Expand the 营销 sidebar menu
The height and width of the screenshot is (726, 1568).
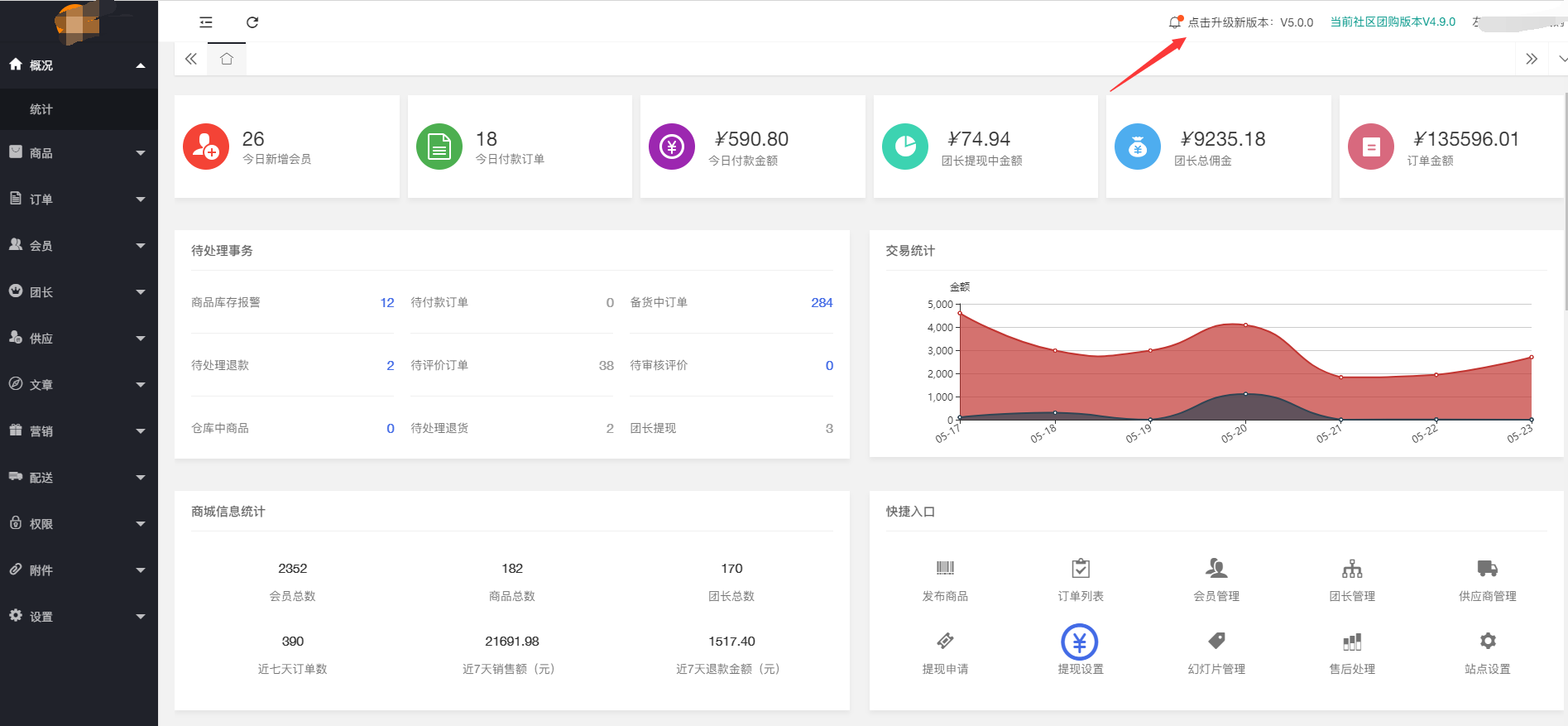[x=79, y=431]
